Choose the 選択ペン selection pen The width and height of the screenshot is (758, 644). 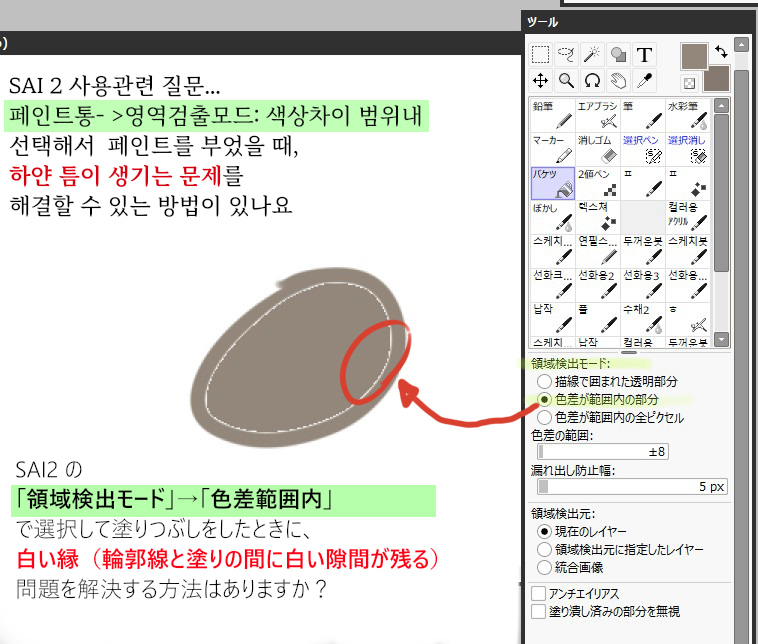point(642,149)
